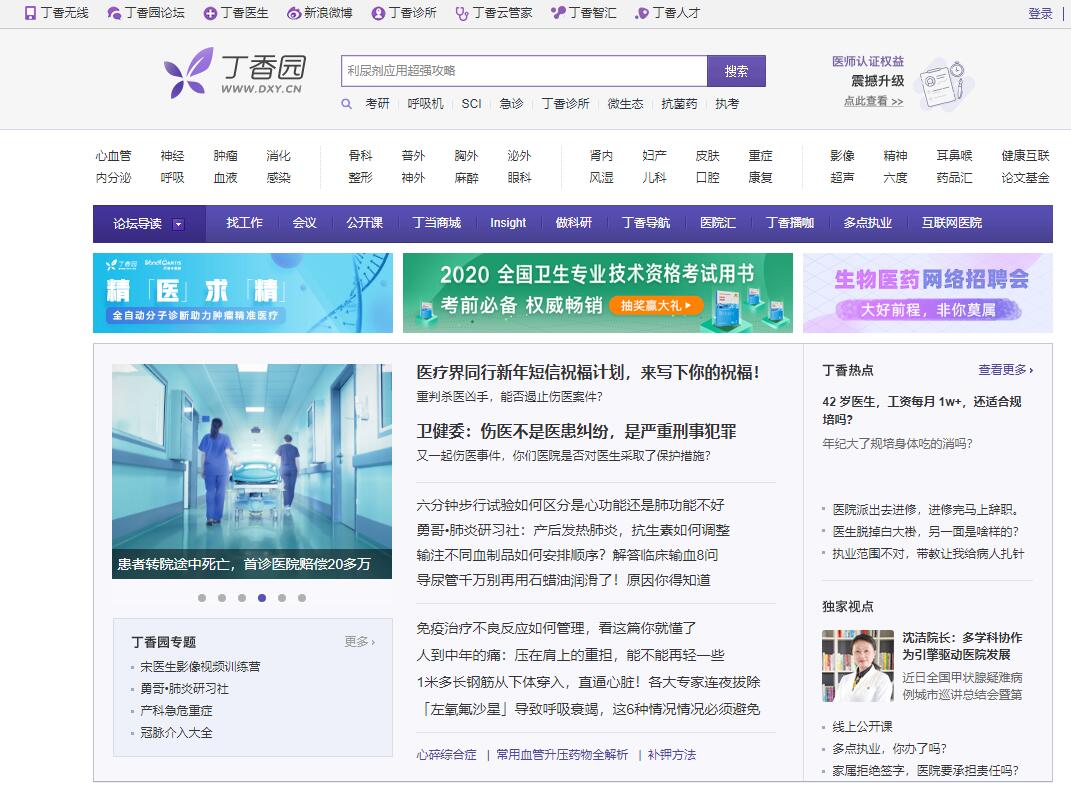
Task: Click the clipboard illustration for physician certification
Action: 945,85
